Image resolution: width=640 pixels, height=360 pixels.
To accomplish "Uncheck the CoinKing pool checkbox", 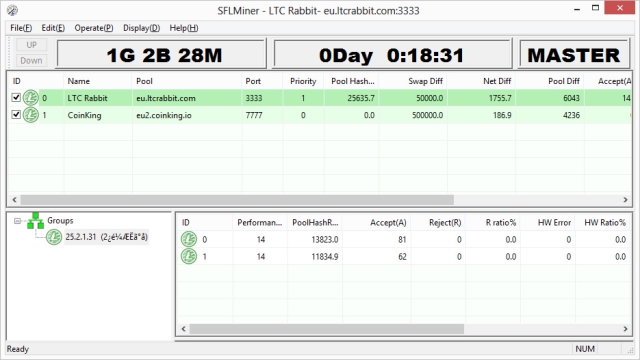I will [x=16, y=115].
